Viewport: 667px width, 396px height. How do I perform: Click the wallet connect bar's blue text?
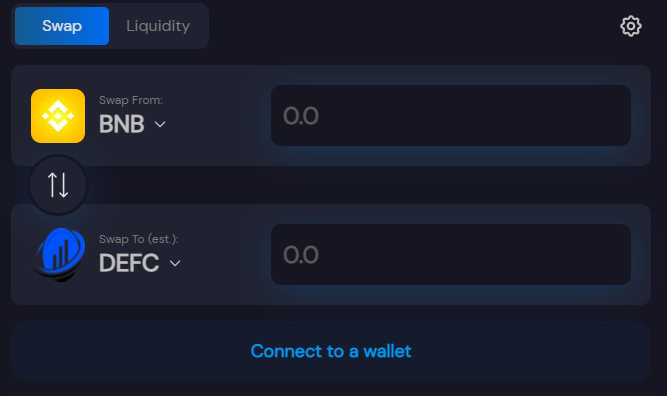tap(331, 351)
